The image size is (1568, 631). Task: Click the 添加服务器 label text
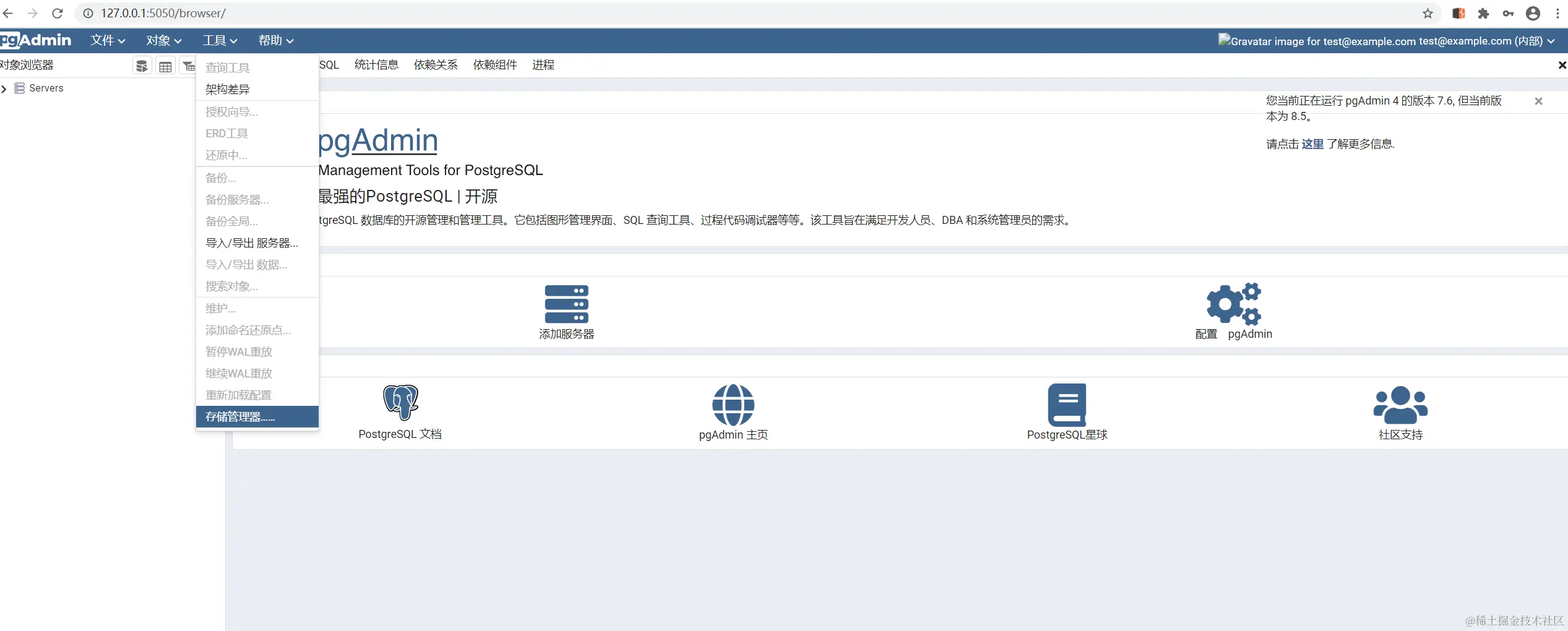[566, 334]
